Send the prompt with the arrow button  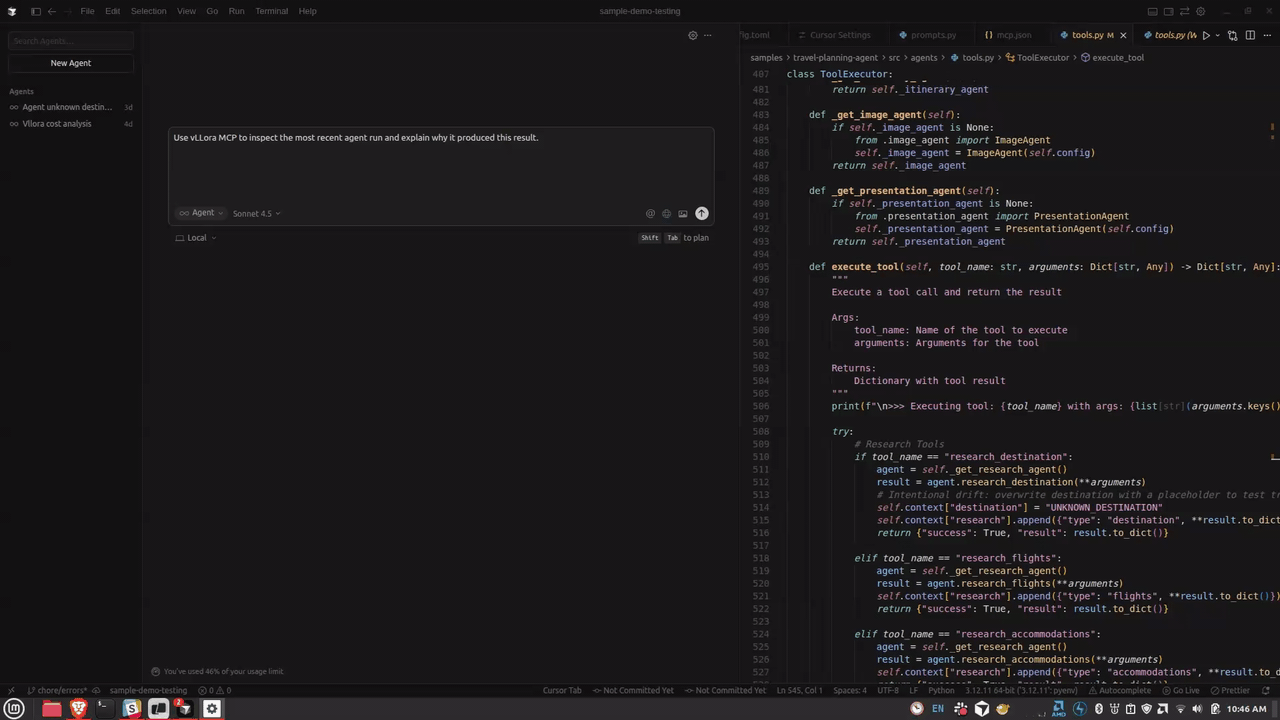702,213
